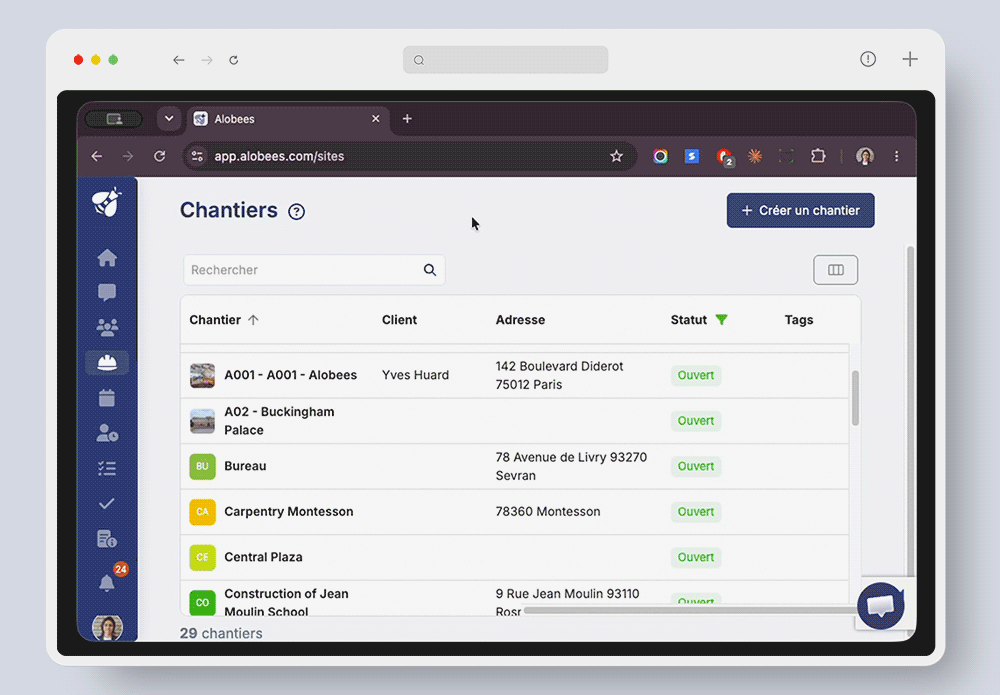Open the single checkmark sidebar icon
The height and width of the screenshot is (695, 1000).
107,504
